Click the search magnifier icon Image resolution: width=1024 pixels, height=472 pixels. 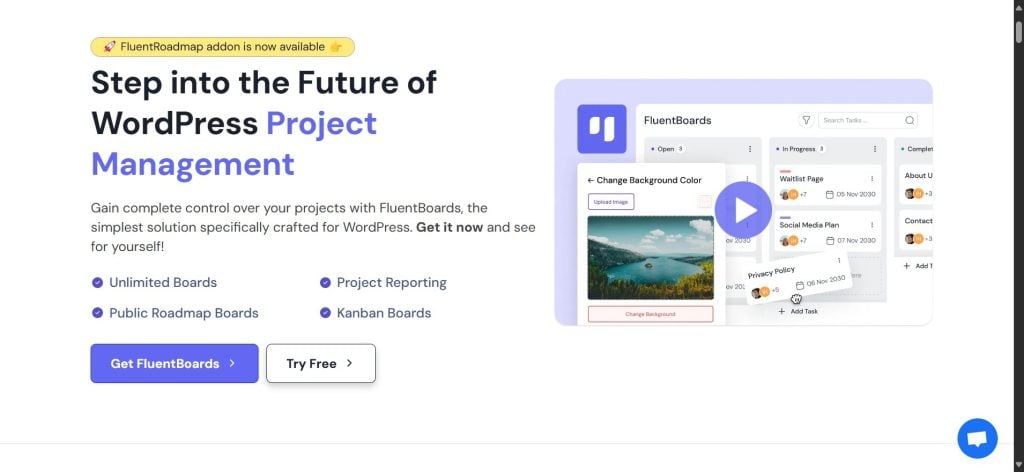[x=910, y=120]
